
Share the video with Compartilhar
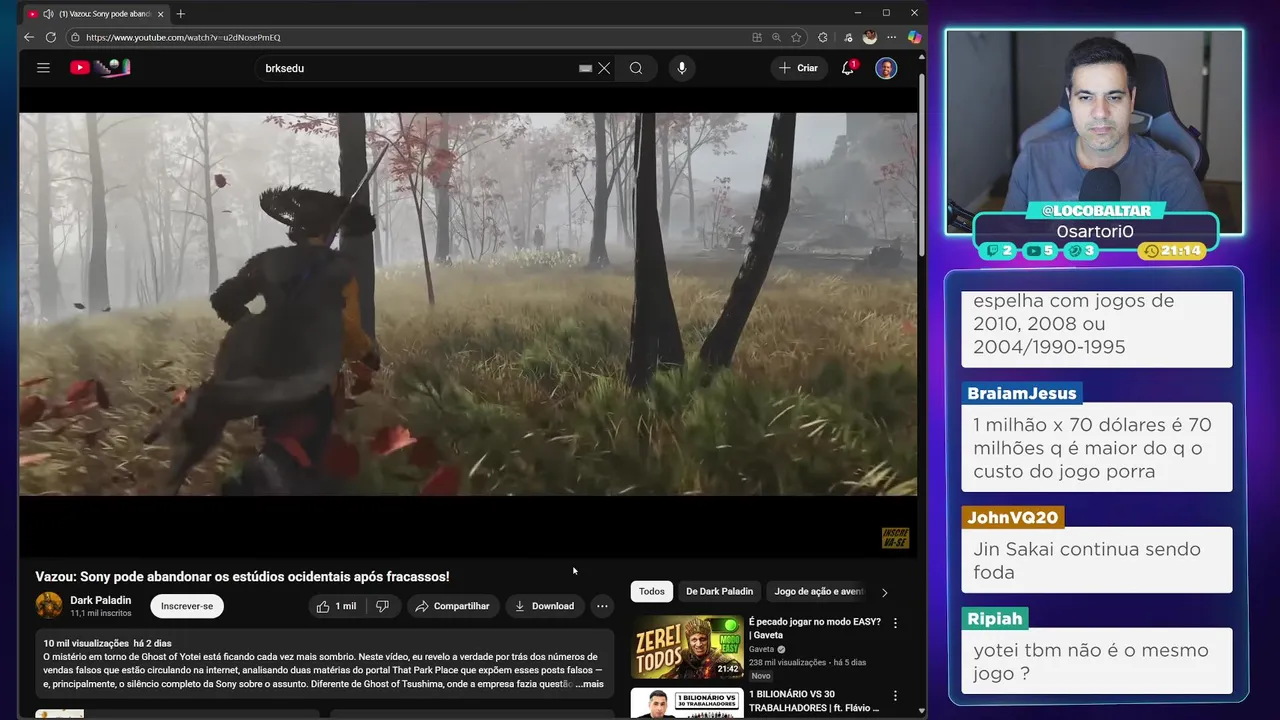click(x=452, y=606)
